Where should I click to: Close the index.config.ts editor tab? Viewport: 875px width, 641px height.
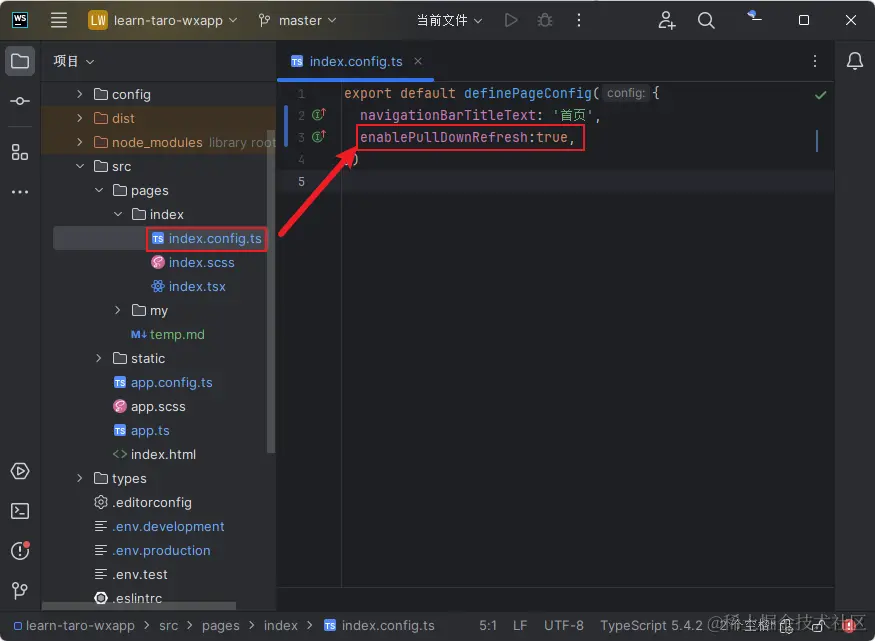(418, 61)
